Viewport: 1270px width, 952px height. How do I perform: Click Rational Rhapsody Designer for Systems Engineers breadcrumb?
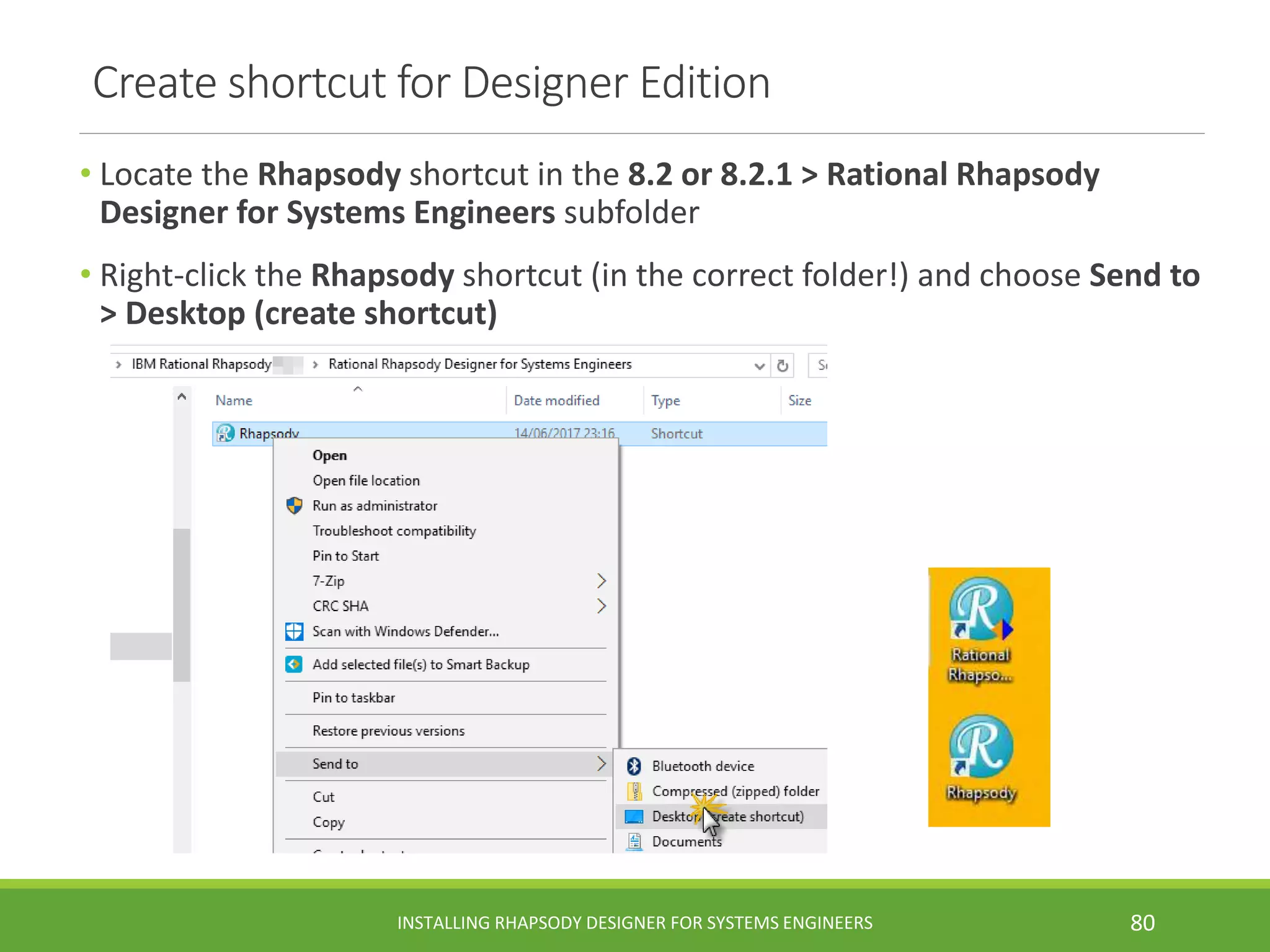(480, 364)
